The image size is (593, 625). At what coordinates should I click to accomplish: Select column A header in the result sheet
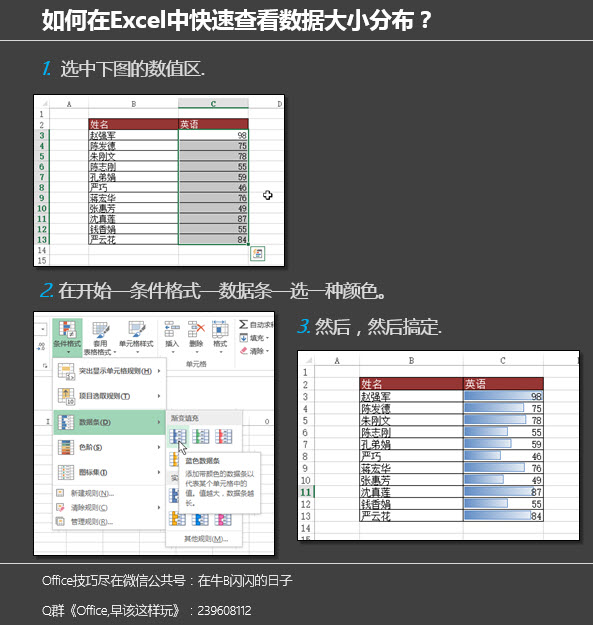[x=337, y=360]
